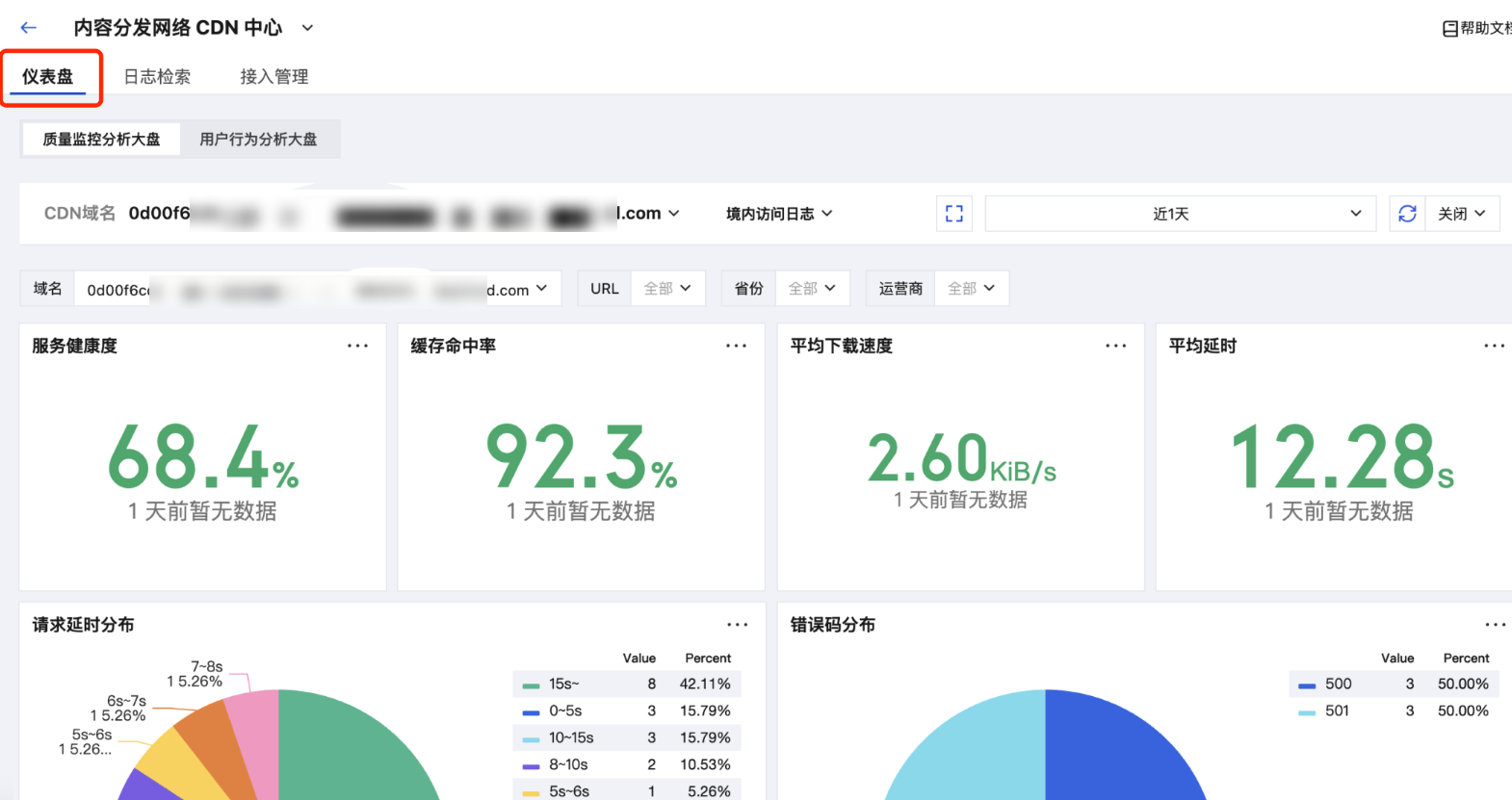Open 平均下载速度 card more options menu

coord(1115,346)
